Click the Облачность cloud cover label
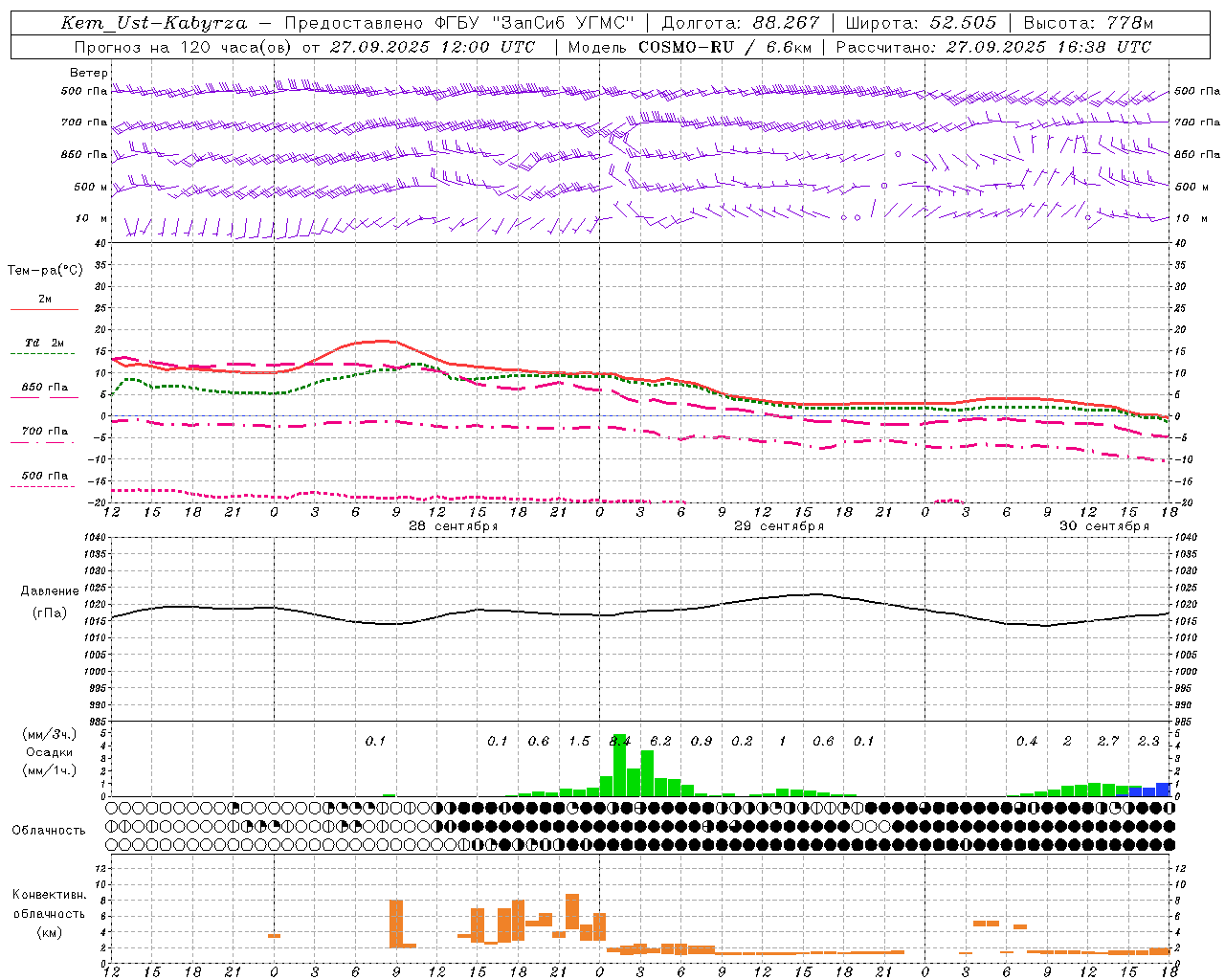Image resolution: width=1225 pixels, height=980 pixels. tap(49, 830)
